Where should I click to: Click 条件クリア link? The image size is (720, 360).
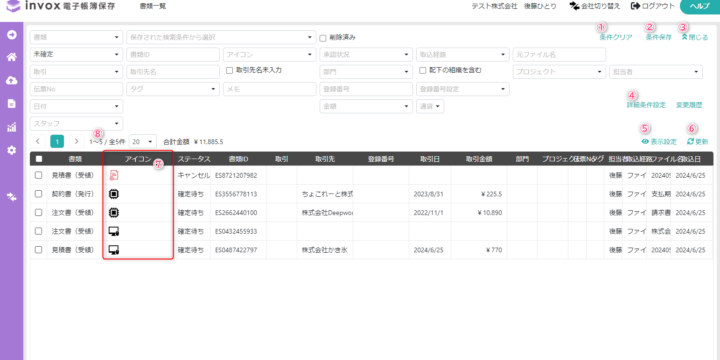(616, 38)
